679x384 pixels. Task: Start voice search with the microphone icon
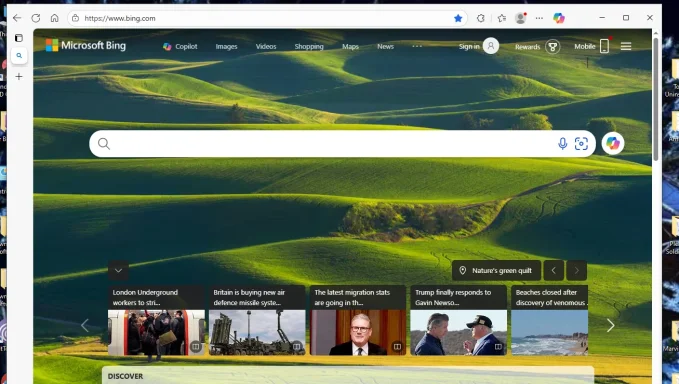click(x=563, y=144)
